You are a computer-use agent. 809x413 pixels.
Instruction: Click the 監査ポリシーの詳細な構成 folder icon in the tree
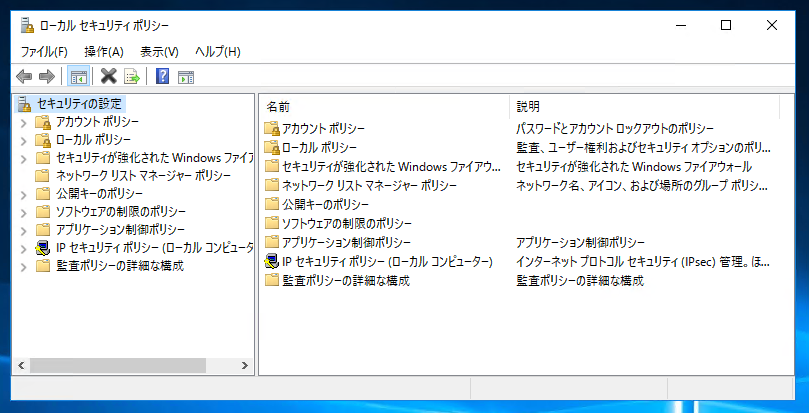(43, 266)
